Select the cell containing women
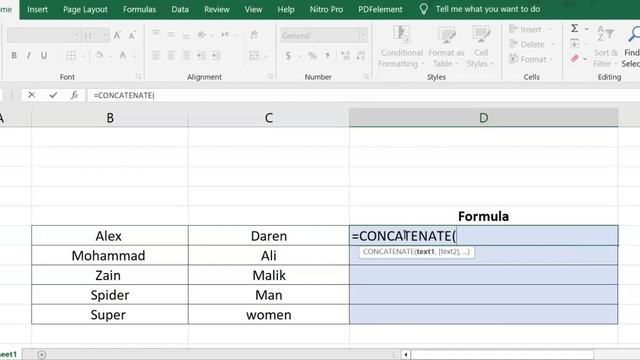 [x=269, y=315]
